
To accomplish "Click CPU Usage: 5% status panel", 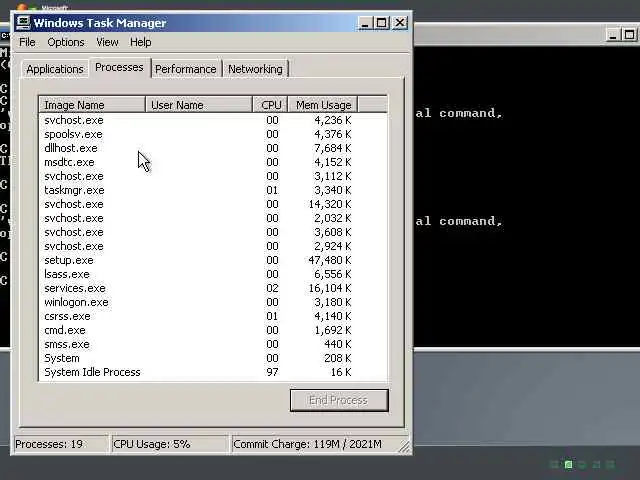I will (x=170, y=444).
